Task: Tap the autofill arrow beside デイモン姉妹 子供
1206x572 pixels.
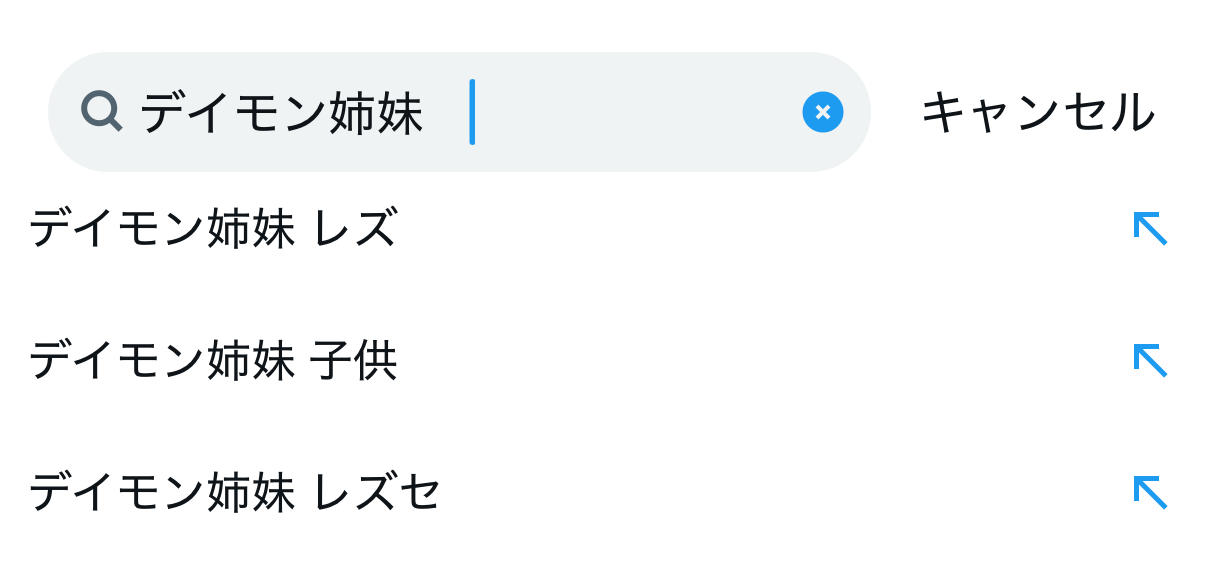Action: click(x=1150, y=360)
